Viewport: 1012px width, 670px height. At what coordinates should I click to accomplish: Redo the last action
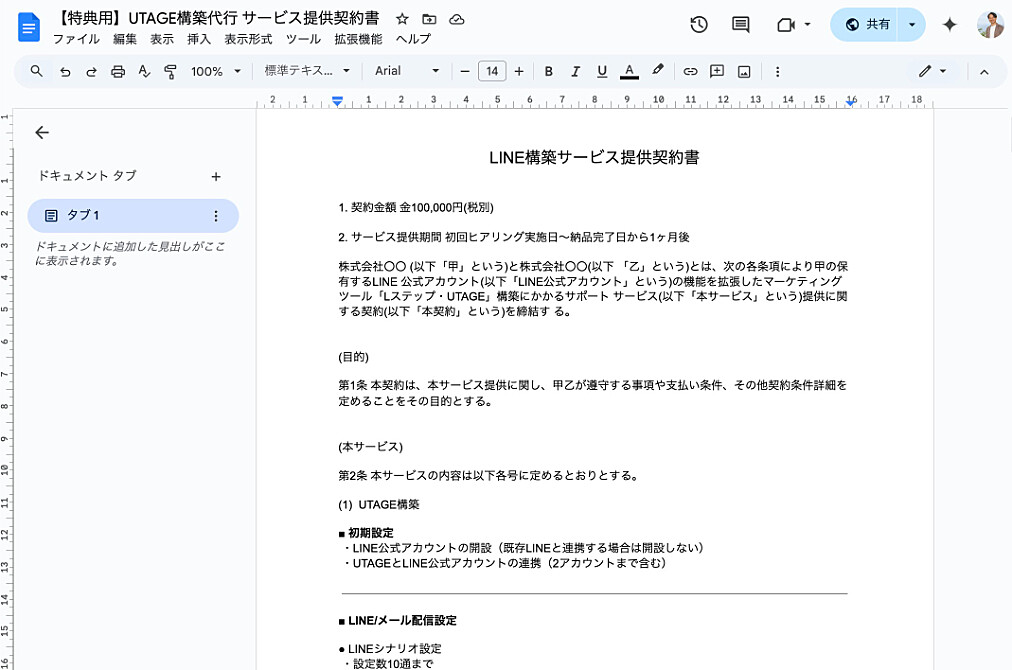(x=91, y=72)
